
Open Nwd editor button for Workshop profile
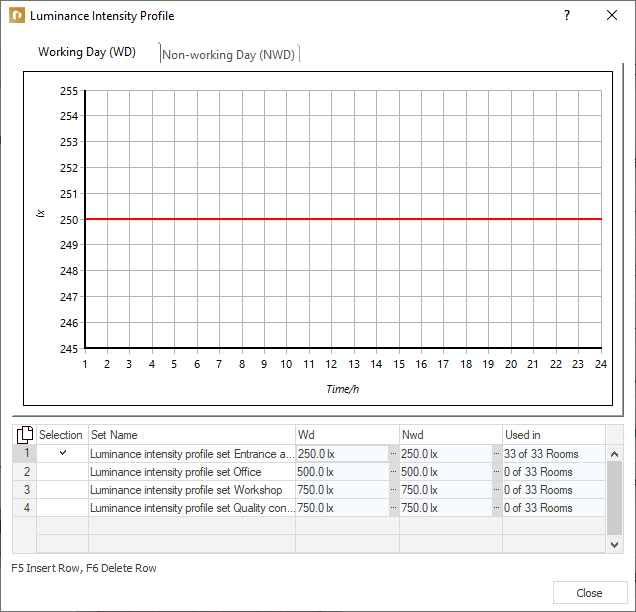click(x=497, y=490)
